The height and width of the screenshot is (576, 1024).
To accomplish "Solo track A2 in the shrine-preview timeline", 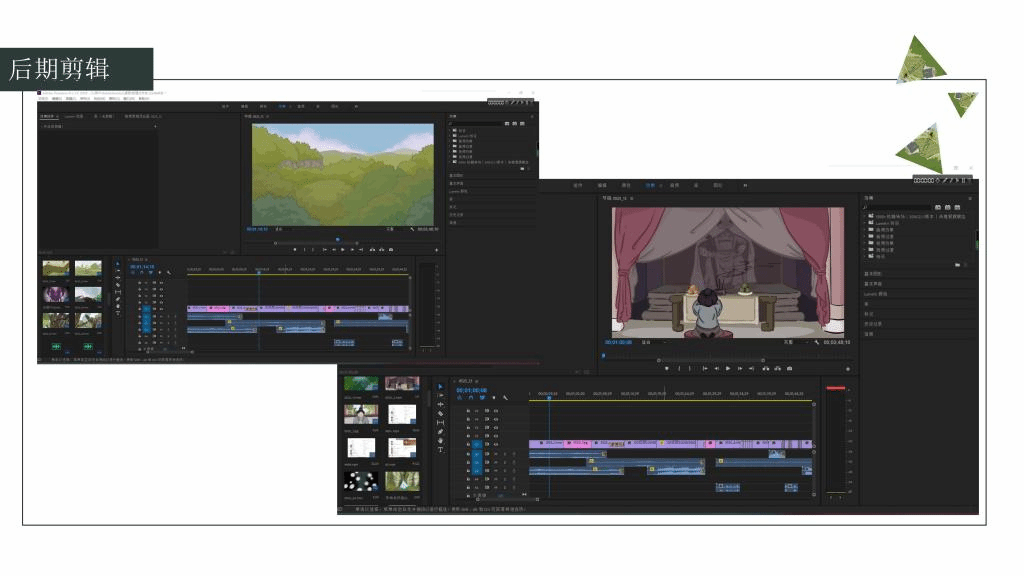I will pyautogui.click(x=504, y=462).
